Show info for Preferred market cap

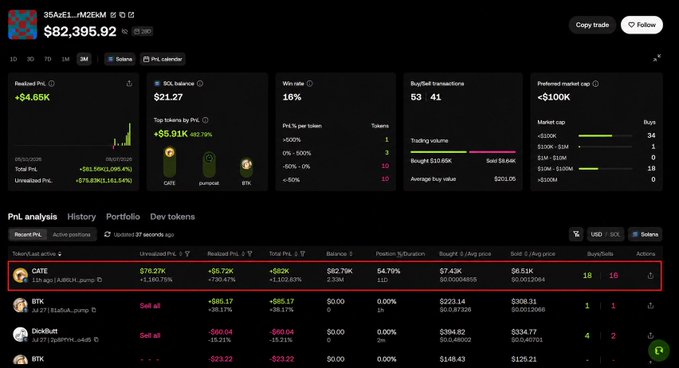coord(596,84)
